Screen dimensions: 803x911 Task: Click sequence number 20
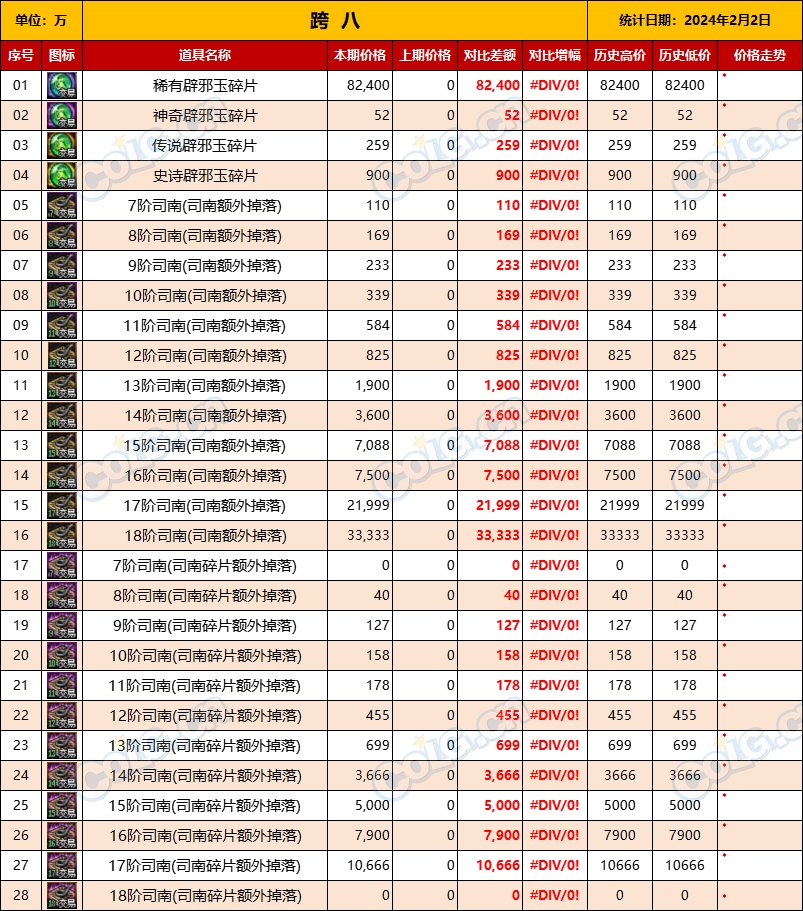[21, 656]
